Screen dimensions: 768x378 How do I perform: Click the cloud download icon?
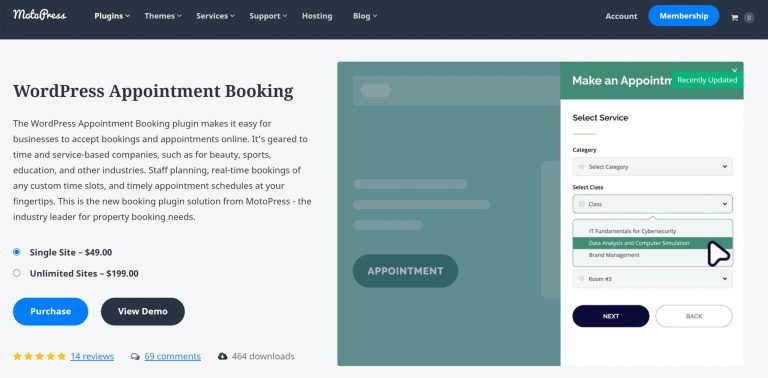(222, 356)
